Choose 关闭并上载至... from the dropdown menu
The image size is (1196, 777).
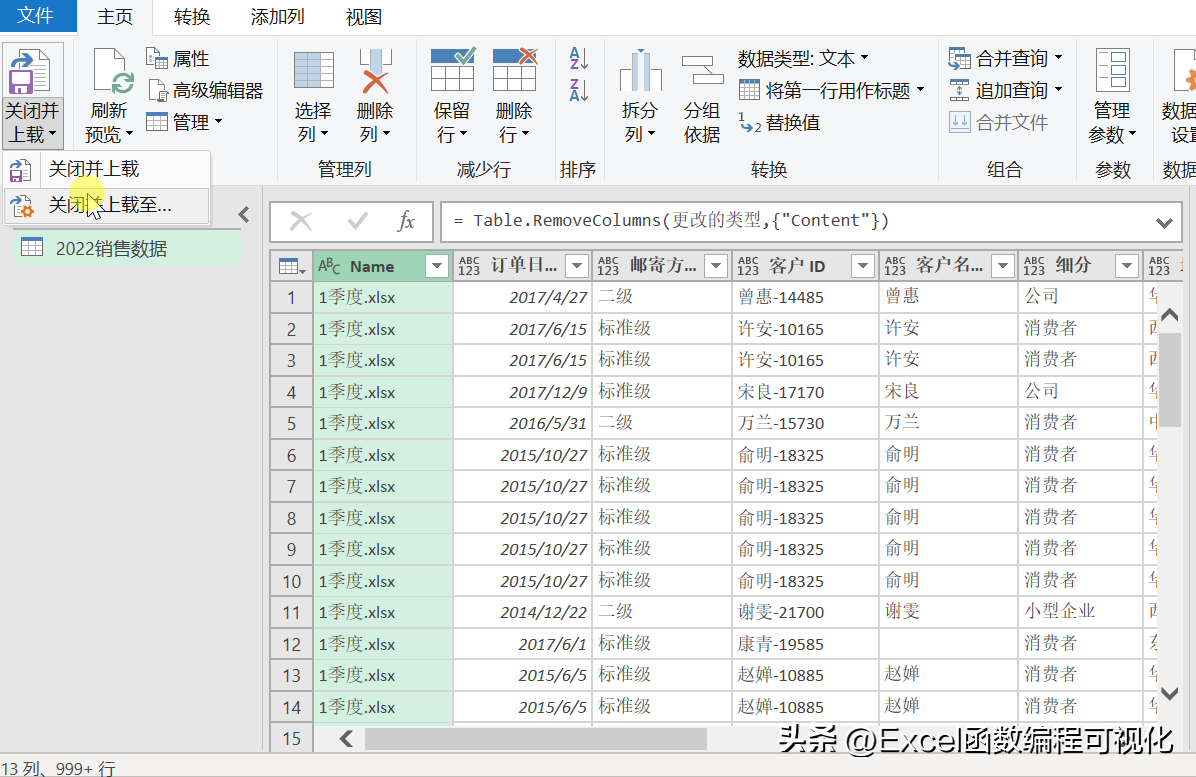[x=107, y=205]
